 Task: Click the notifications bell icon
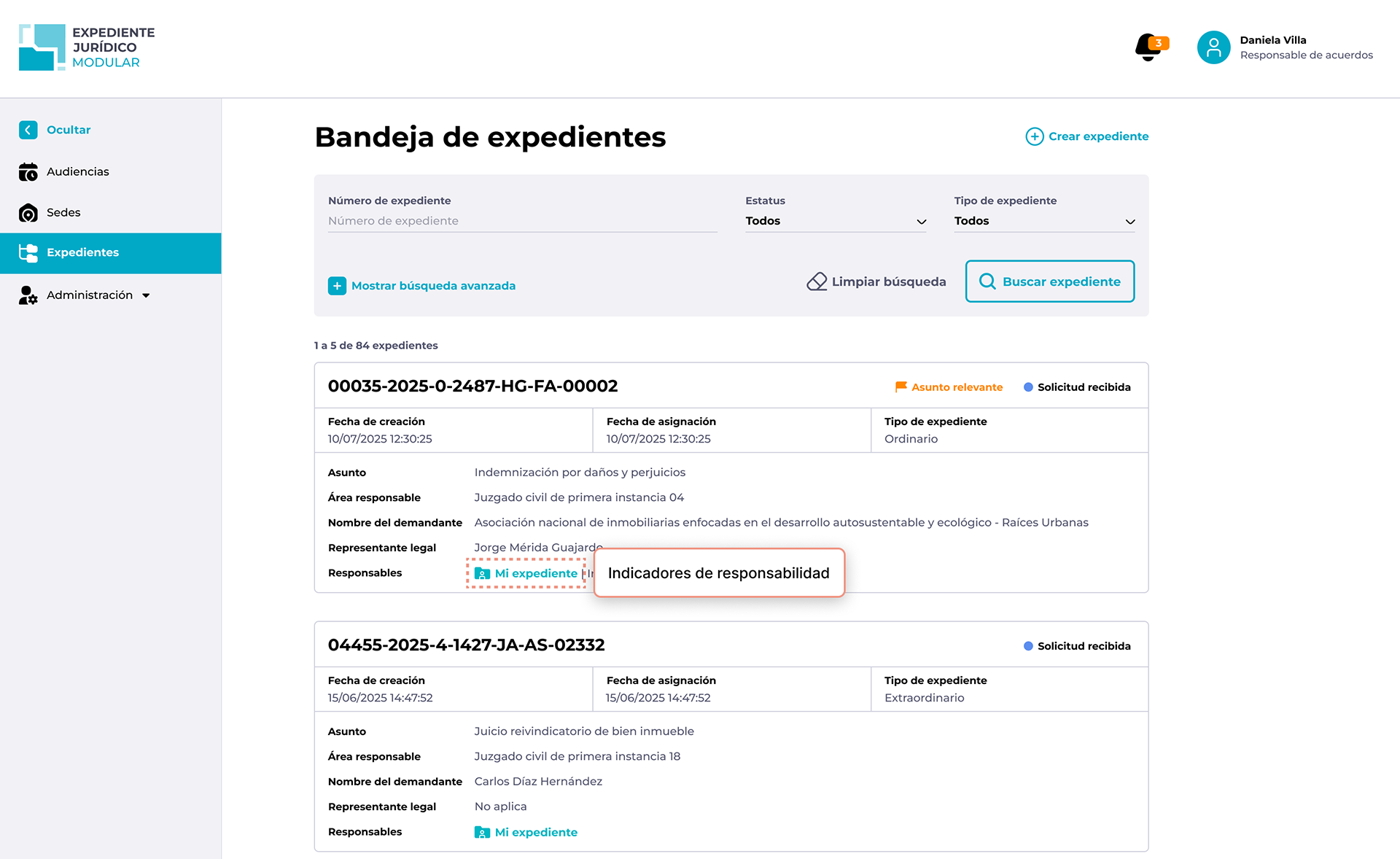point(1148,47)
